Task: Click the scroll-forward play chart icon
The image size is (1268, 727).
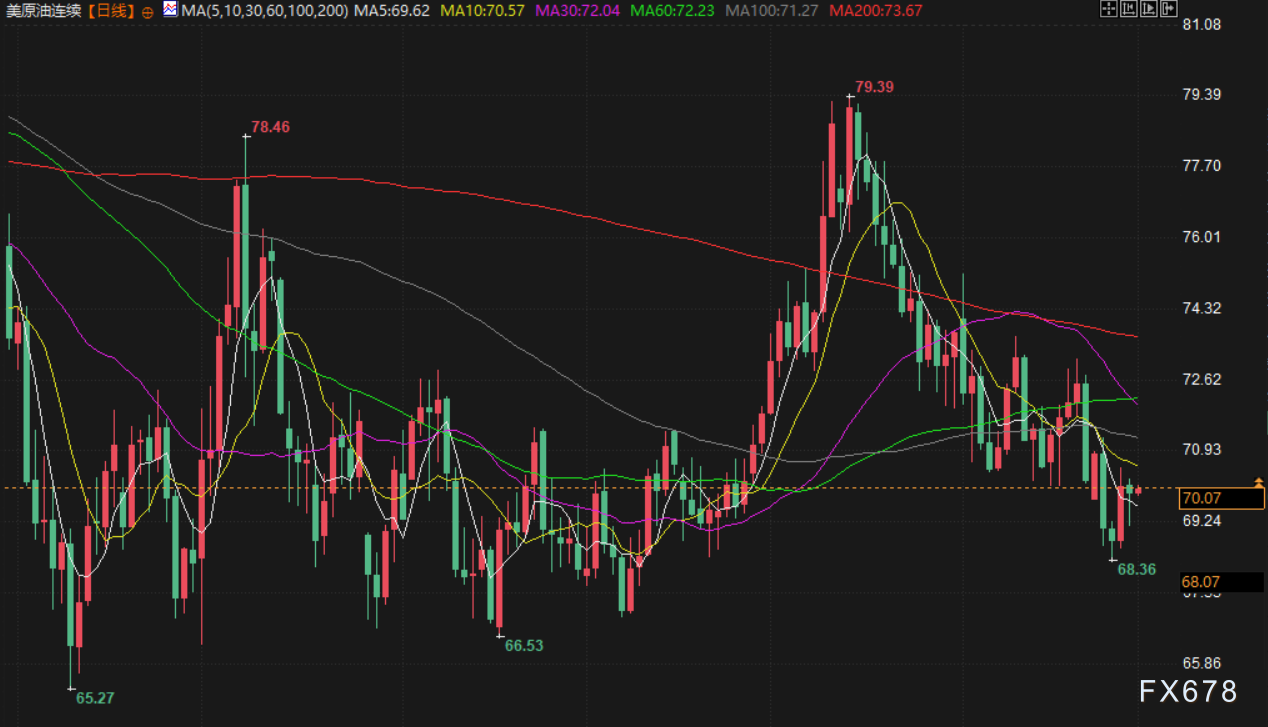Action: (x=1147, y=10)
